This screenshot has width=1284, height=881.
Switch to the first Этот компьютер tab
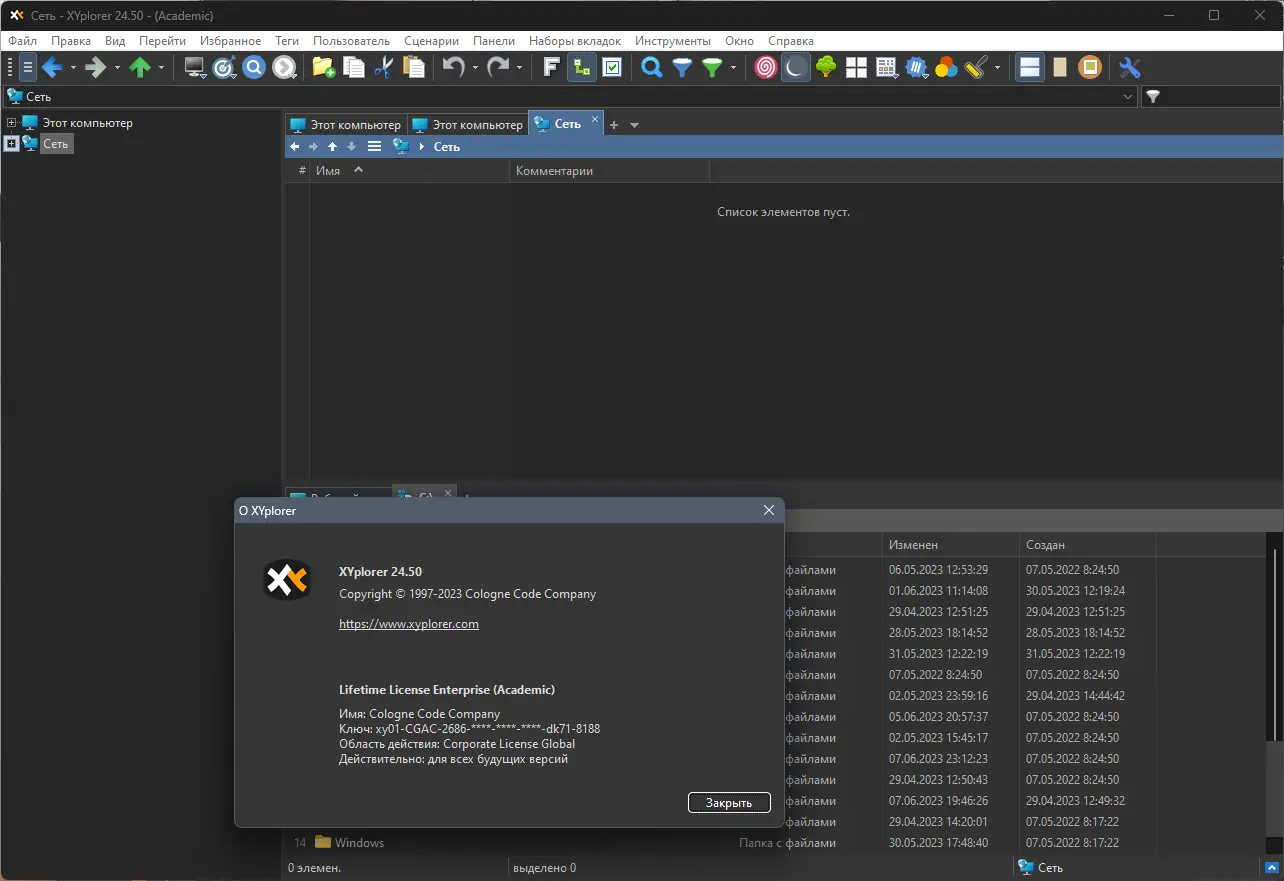coord(345,123)
